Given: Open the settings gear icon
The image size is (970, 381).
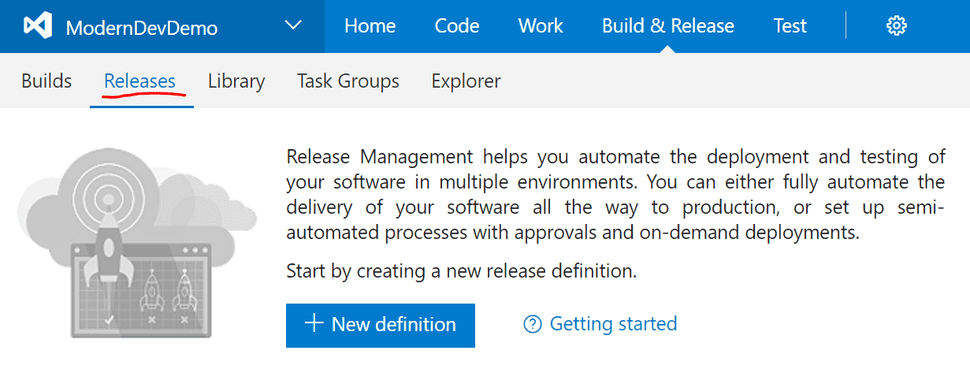Looking at the screenshot, I should [896, 26].
